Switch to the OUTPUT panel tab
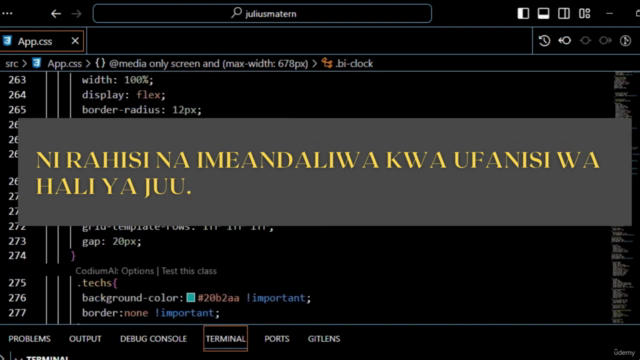 click(85, 339)
